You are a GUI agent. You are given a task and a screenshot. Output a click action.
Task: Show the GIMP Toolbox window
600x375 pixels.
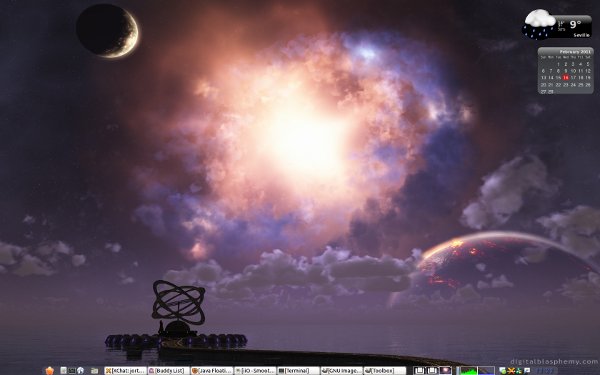click(x=385, y=370)
